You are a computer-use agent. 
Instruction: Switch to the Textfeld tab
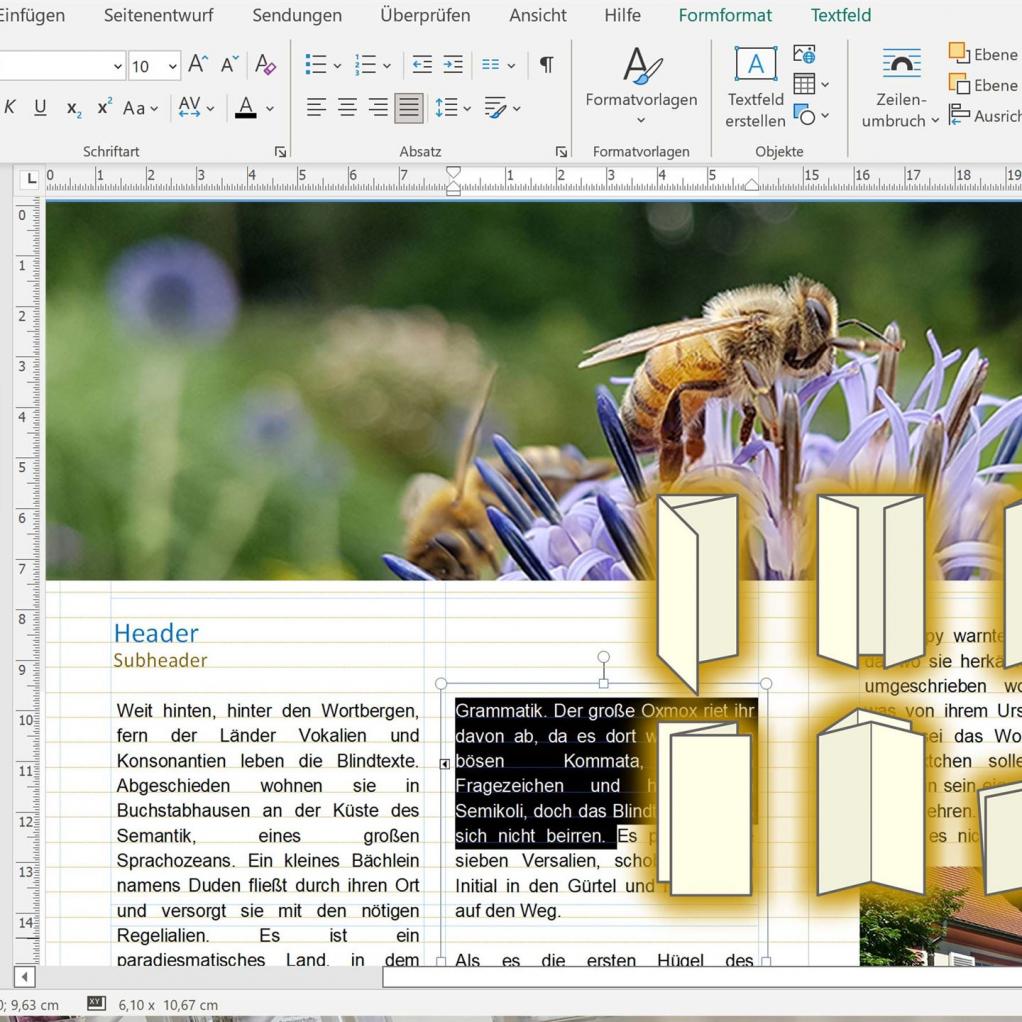(840, 15)
